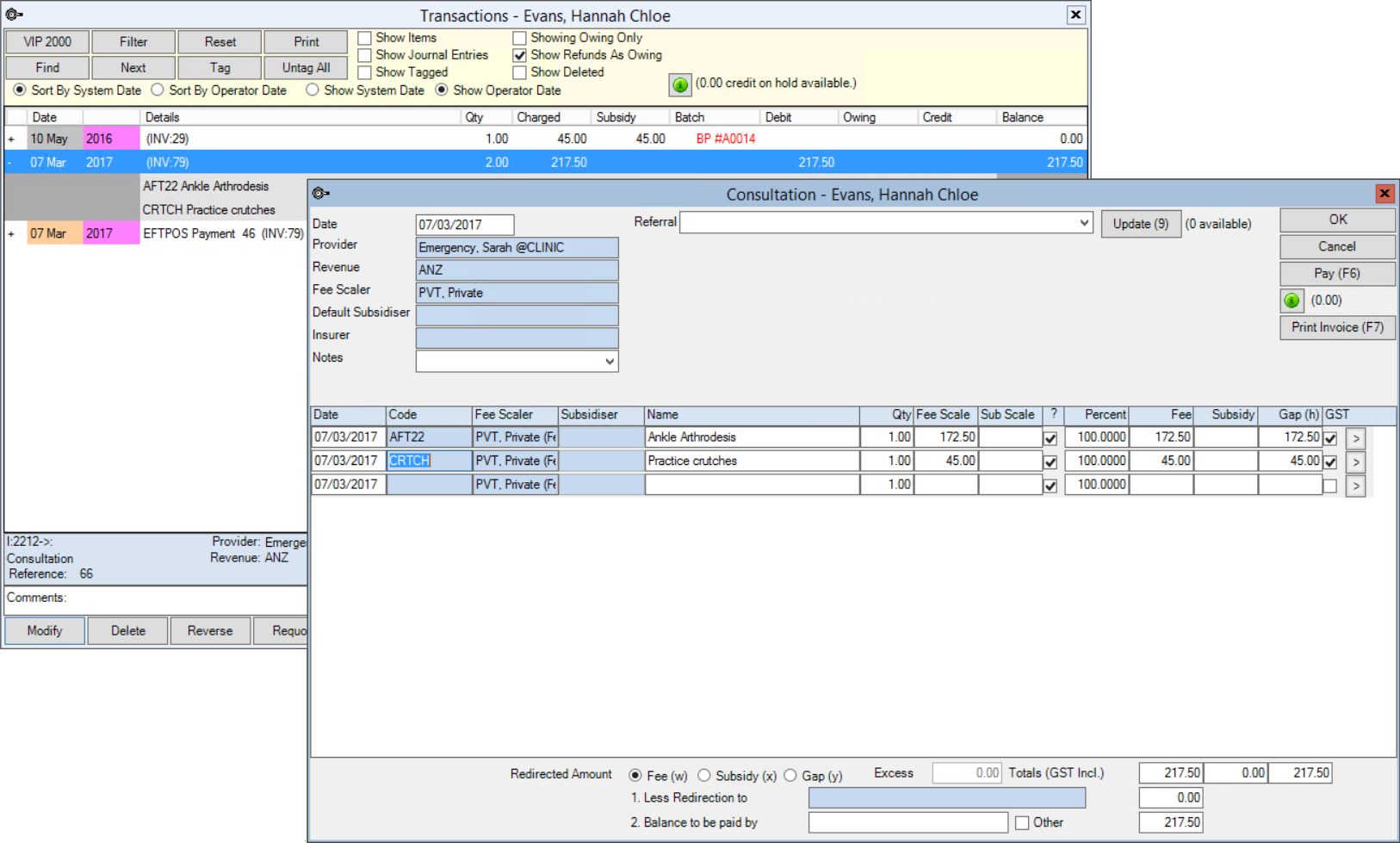The height and width of the screenshot is (843, 1400).
Task: Click the Provider field
Action: pyautogui.click(x=517, y=247)
